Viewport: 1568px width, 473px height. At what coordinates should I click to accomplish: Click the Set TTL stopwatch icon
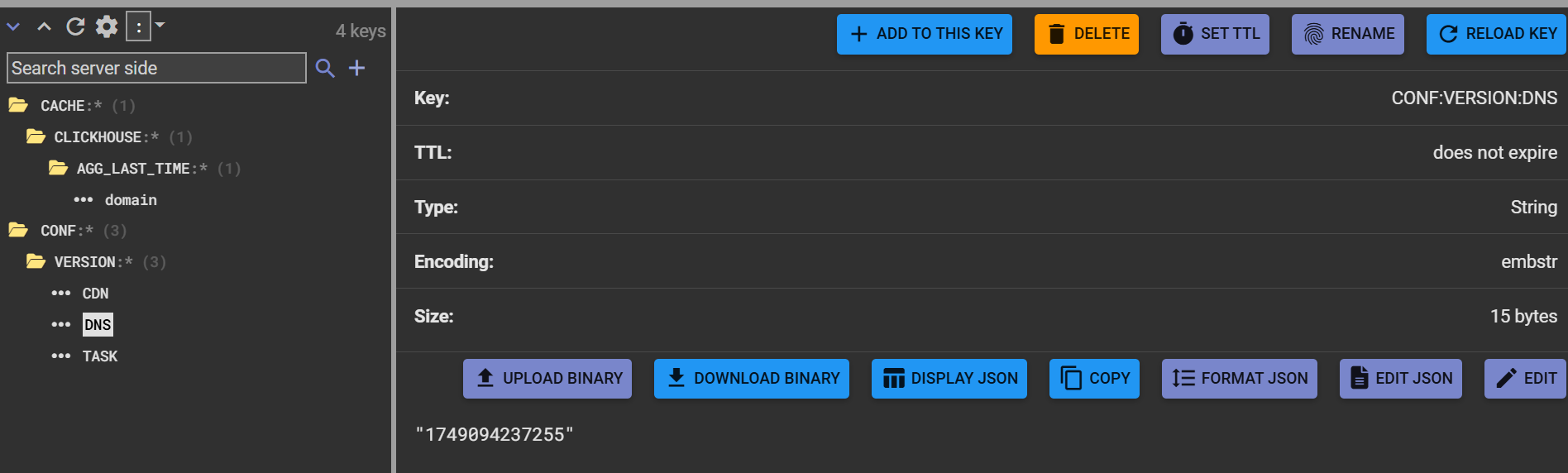click(1183, 34)
